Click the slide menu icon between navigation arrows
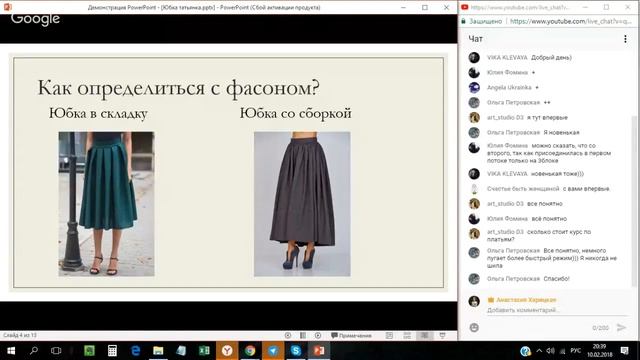The height and width of the screenshot is (360, 640). (x=303, y=336)
